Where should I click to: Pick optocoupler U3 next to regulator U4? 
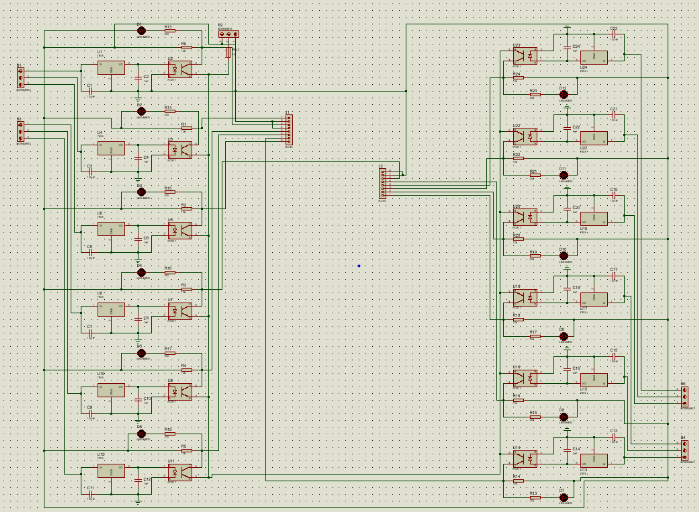coord(180,150)
